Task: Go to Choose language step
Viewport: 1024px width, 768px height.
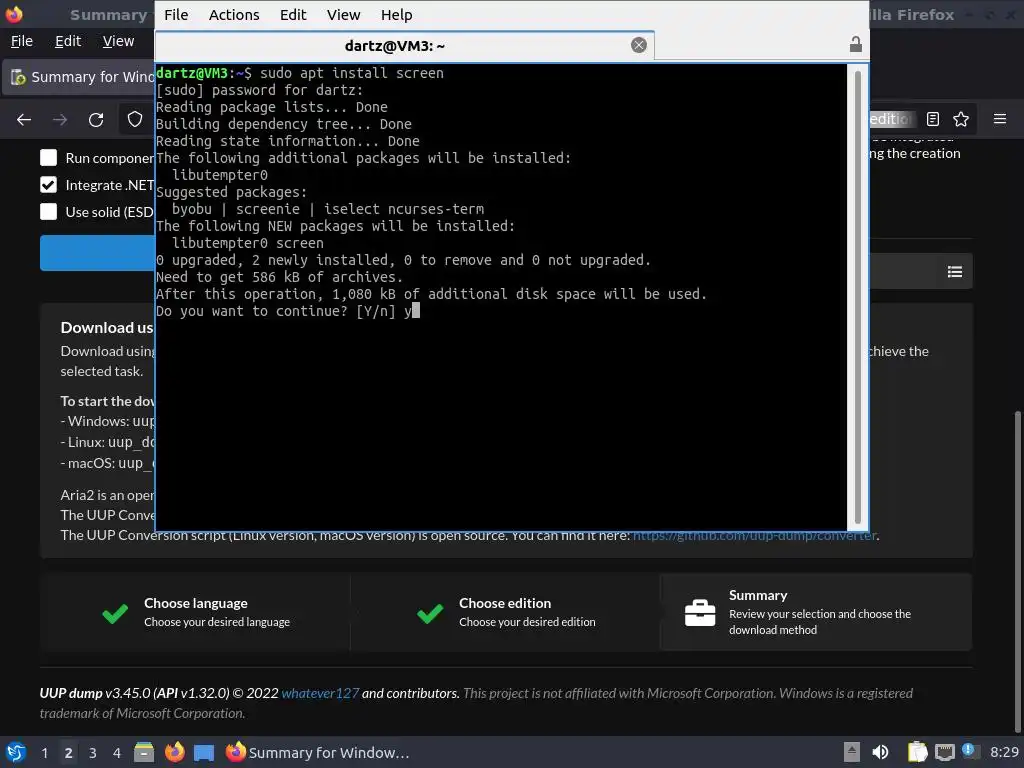Action: click(195, 612)
